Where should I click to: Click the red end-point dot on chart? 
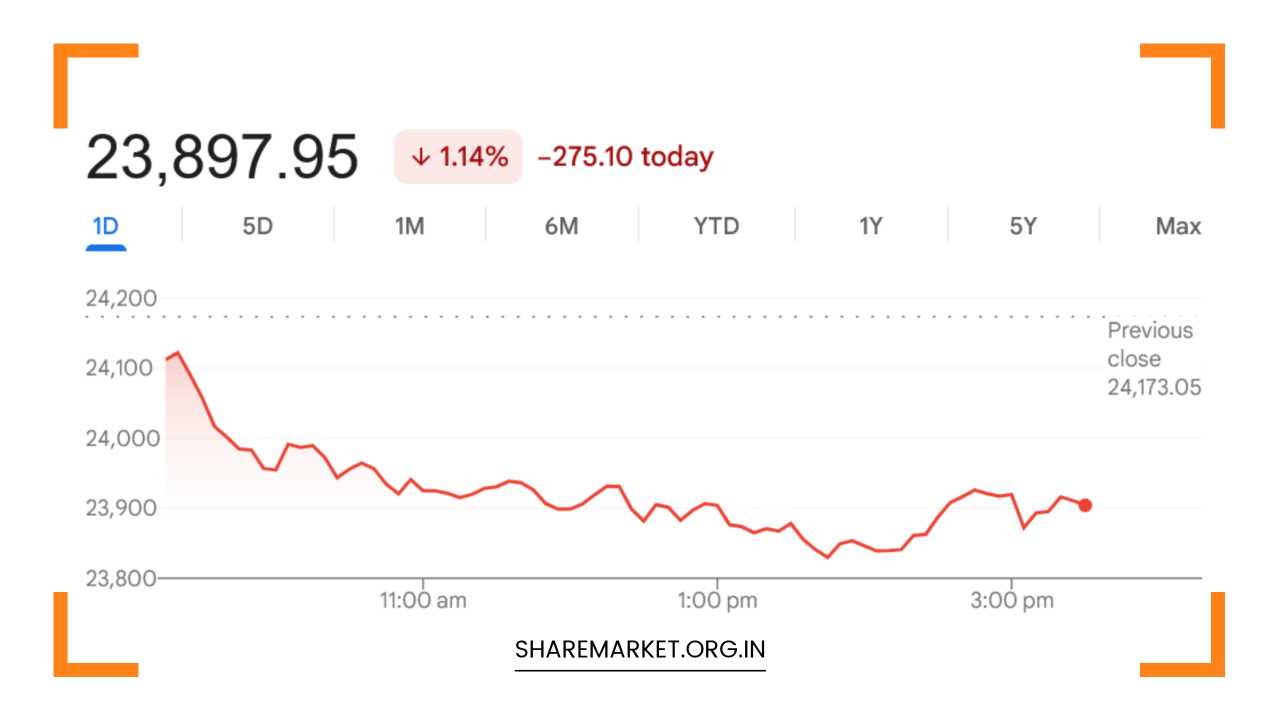(1085, 505)
